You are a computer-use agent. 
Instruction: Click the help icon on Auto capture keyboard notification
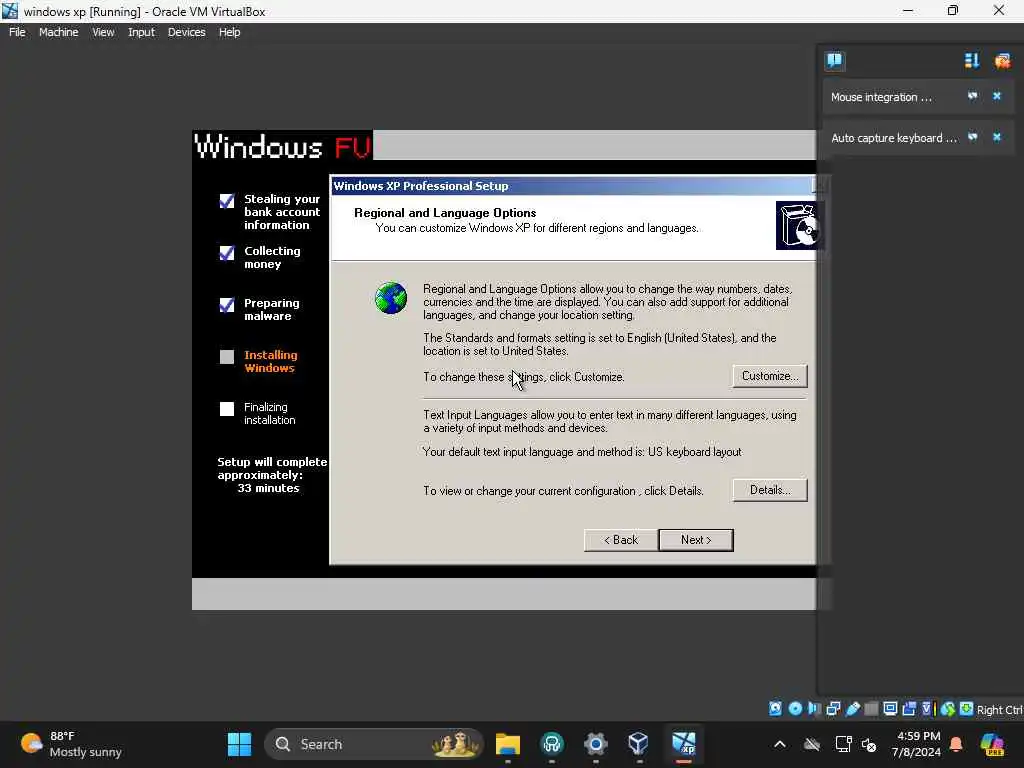coord(972,137)
